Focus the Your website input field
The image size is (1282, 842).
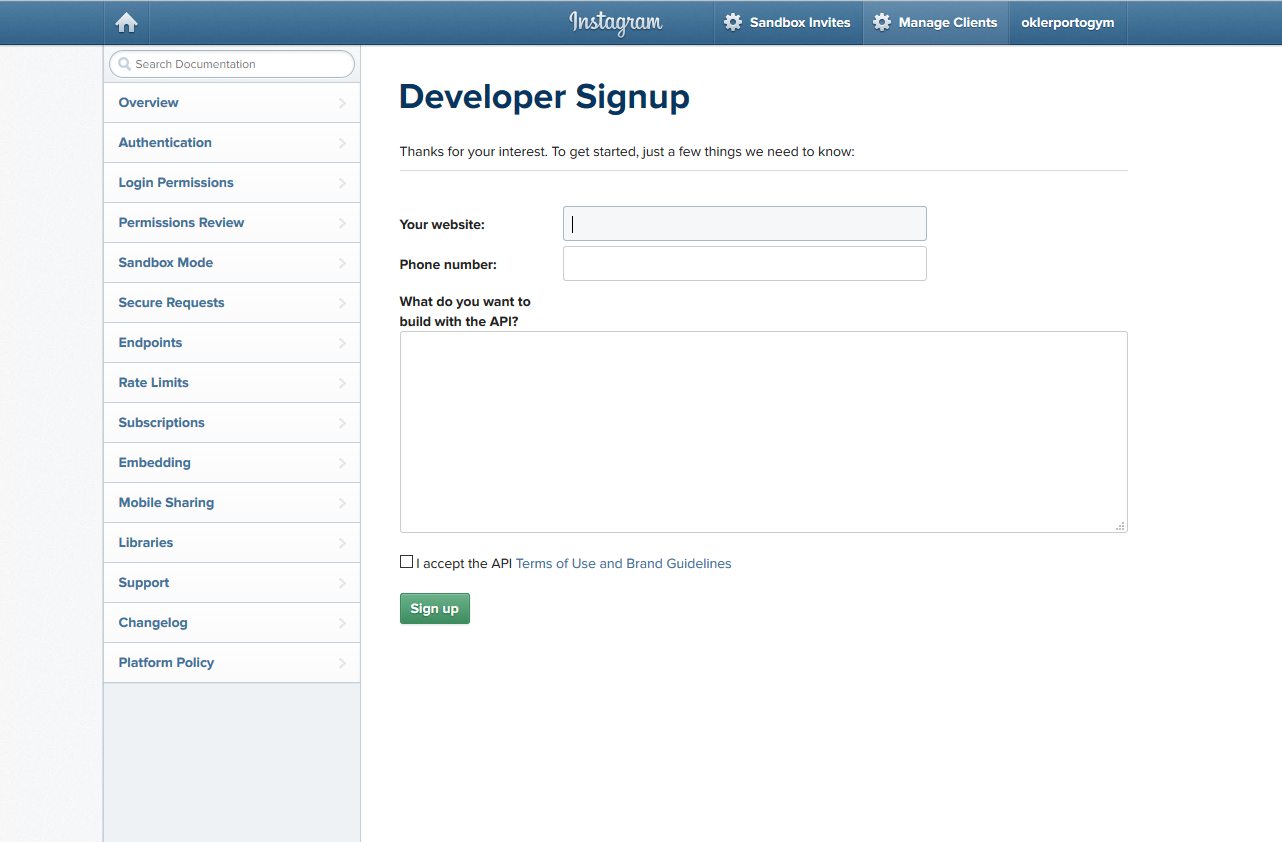point(745,224)
